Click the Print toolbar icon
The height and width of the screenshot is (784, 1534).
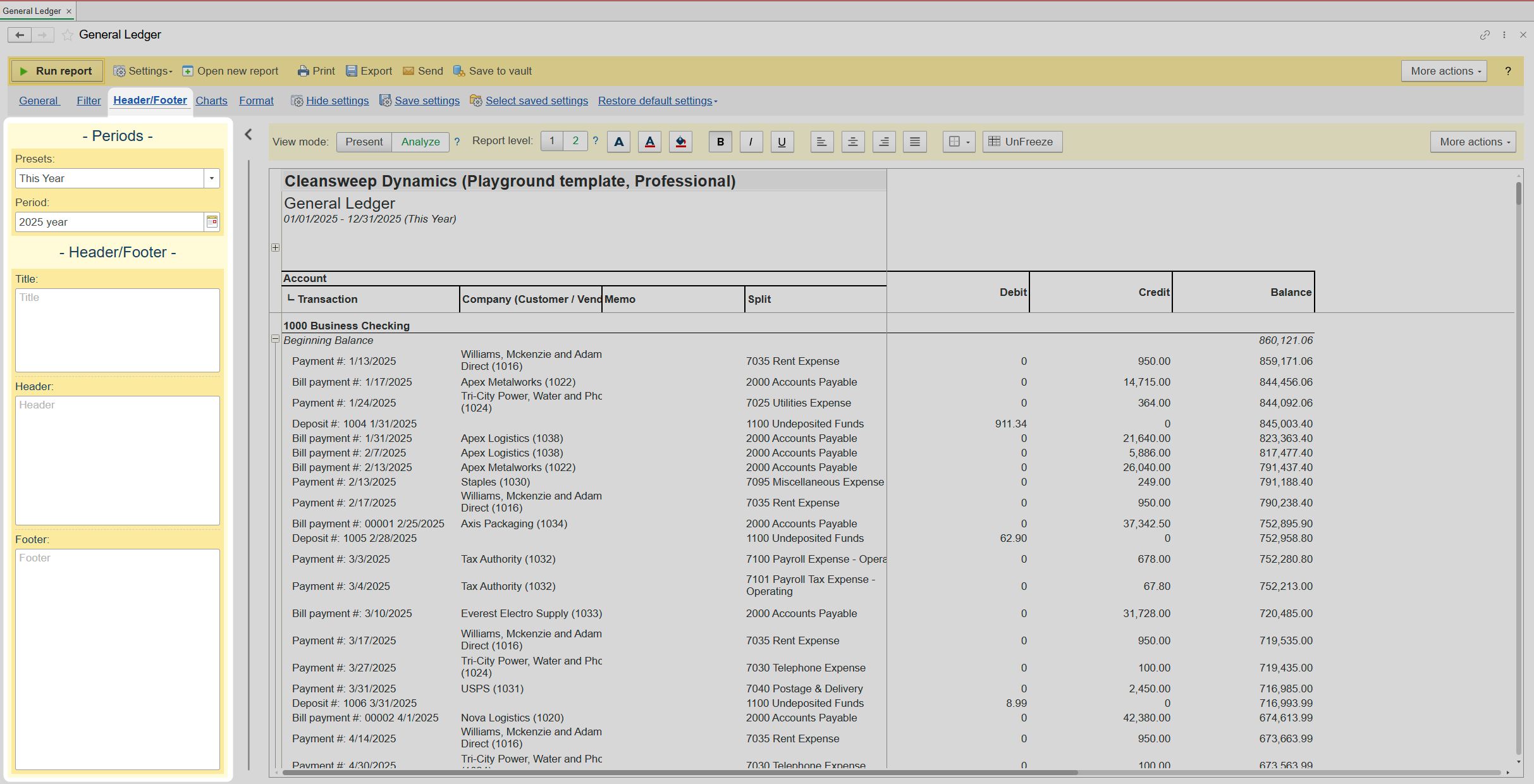304,71
